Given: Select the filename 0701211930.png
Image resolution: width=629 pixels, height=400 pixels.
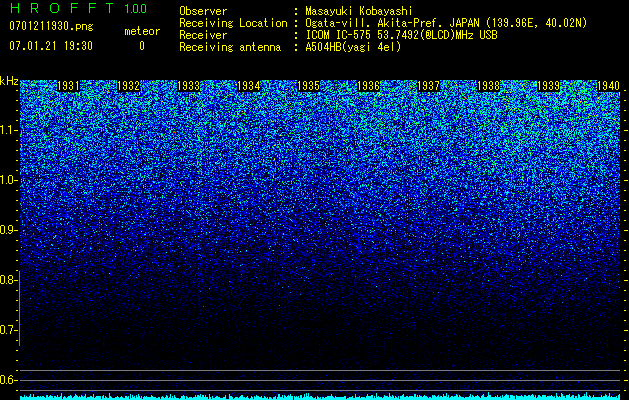Looking at the screenshot, I should tap(51, 26).
